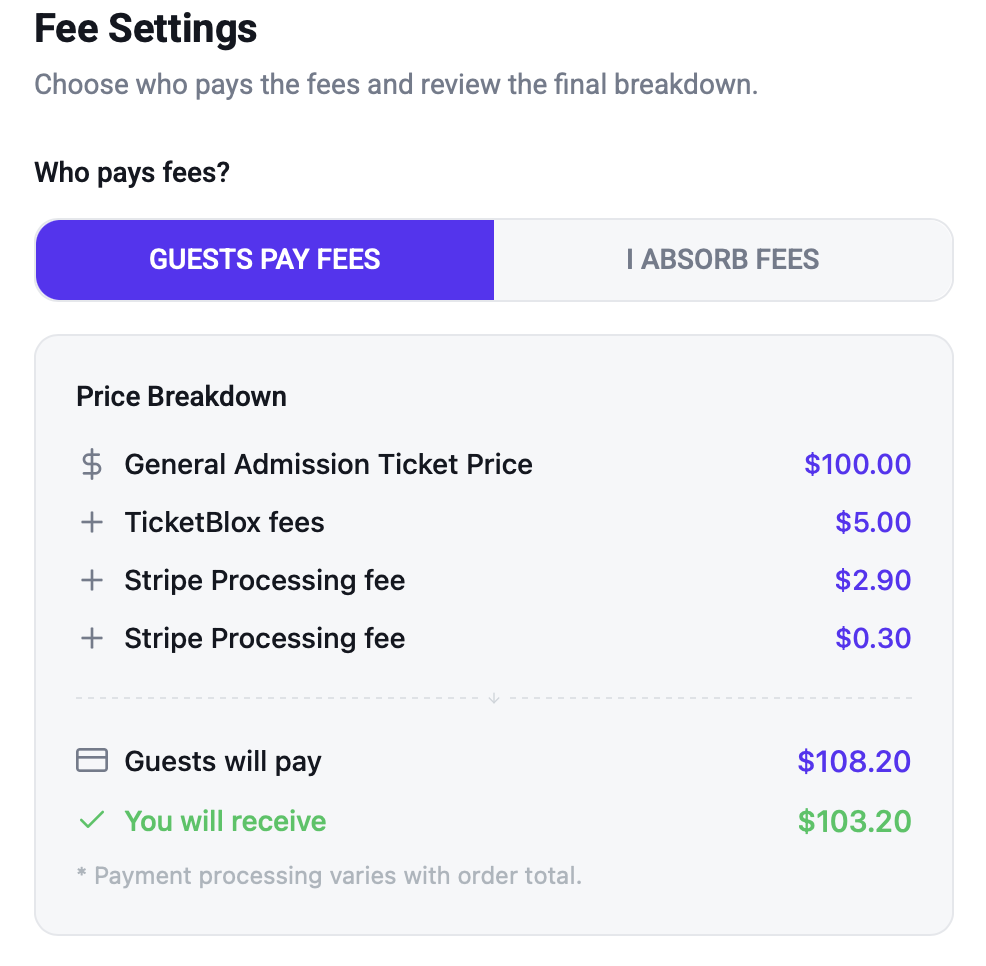The image size is (986, 966).
Task: Click the small down arrow on the dashed divider
Action: pos(494,698)
